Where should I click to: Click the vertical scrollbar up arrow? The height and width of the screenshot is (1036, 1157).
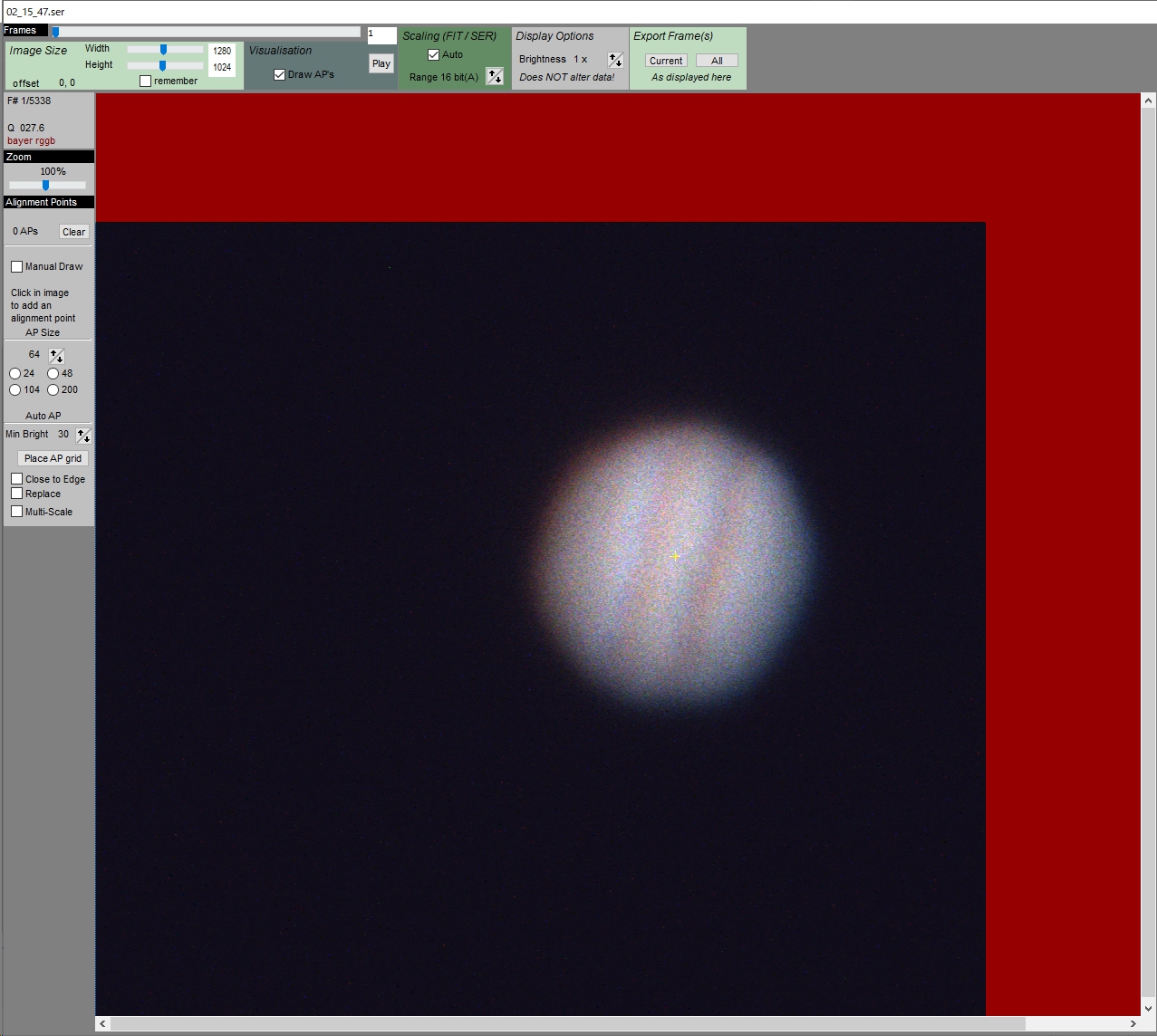pos(1149,101)
